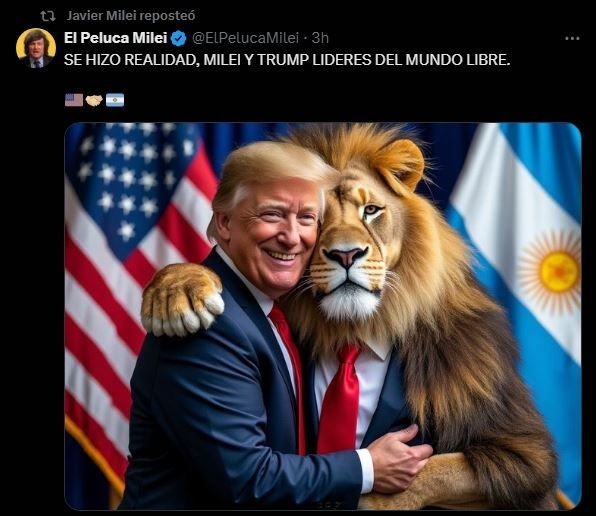Viewport: 596px width, 516px height.
Task: Click the repost arrows icon at top
Action: (x=48, y=16)
